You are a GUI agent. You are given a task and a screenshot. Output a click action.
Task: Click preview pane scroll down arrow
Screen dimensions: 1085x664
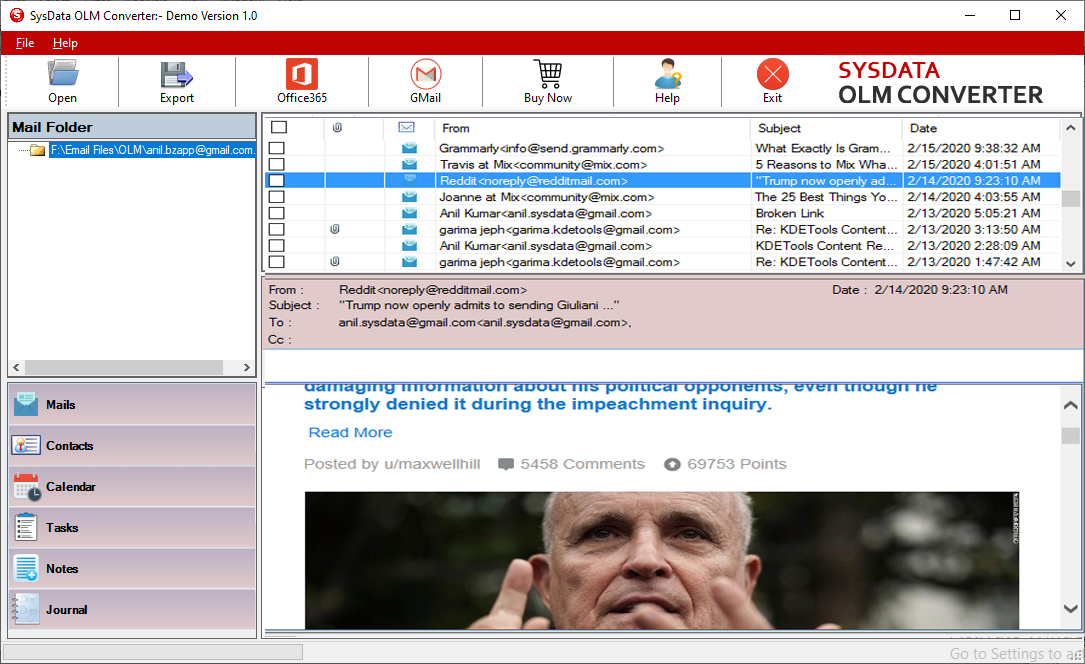[1070, 609]
